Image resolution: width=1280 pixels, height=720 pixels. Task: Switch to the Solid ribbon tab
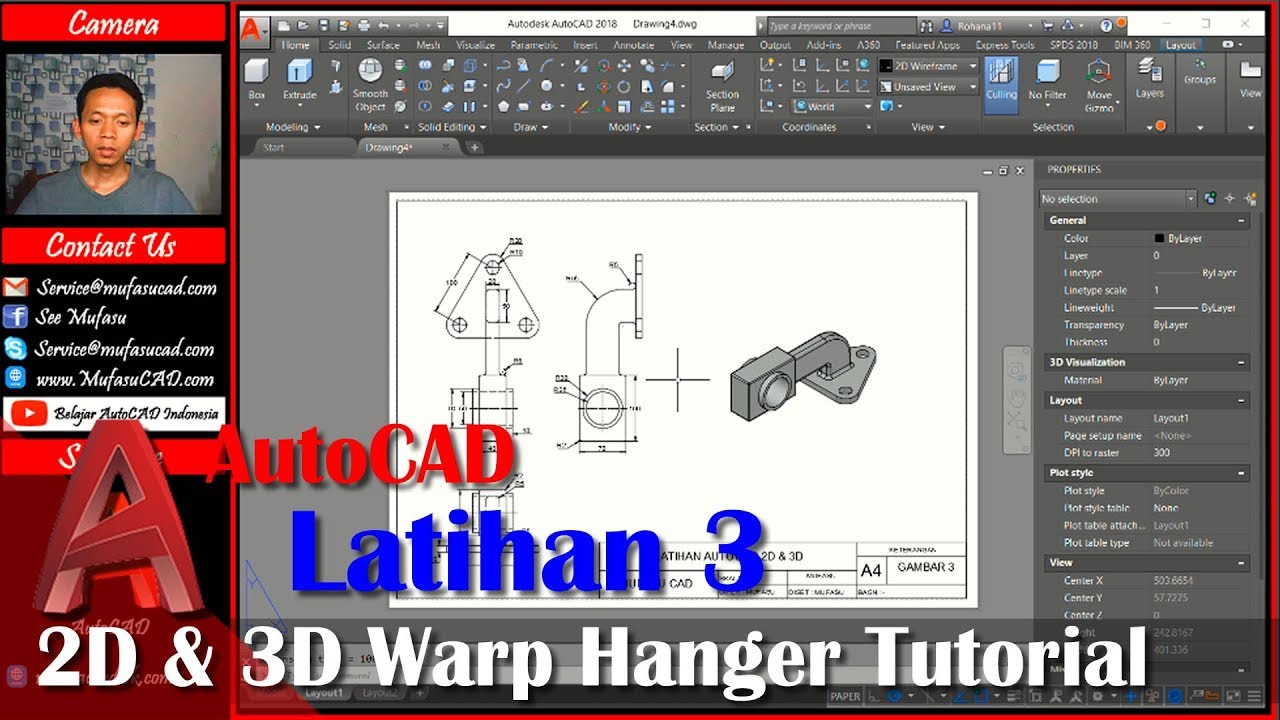(340, 45)
